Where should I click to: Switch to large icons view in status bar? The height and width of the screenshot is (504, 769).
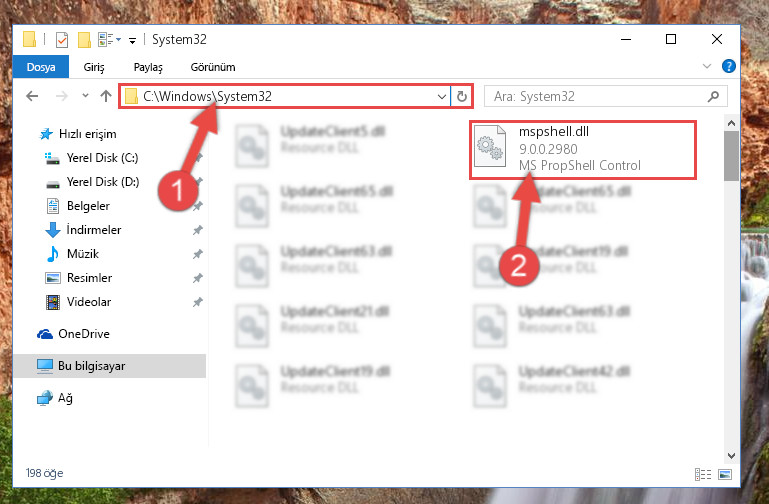coord(725,474)
